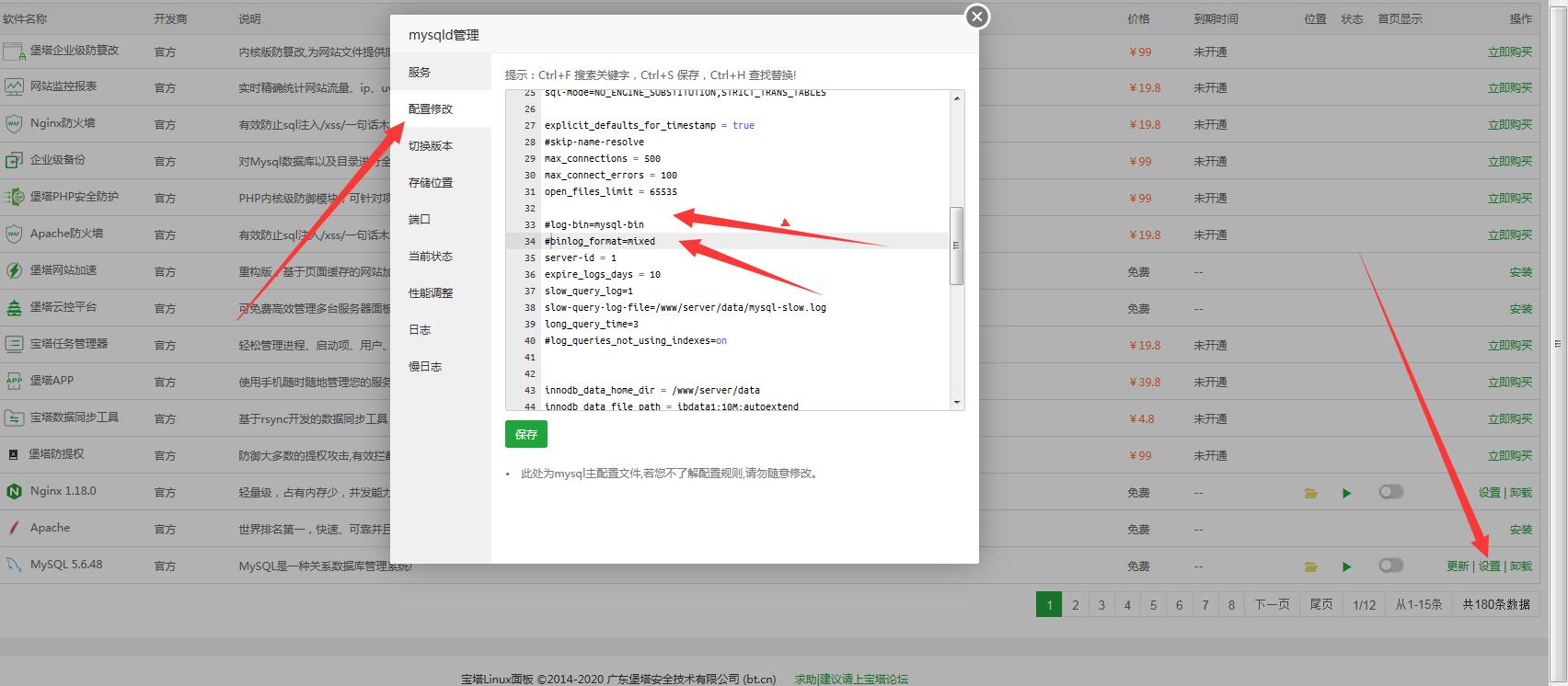This screenshot has width=1568, height=686.
Task: Toggle MySQL homepage display switch
Action: pyautogui.click(x=1390, y=566)
